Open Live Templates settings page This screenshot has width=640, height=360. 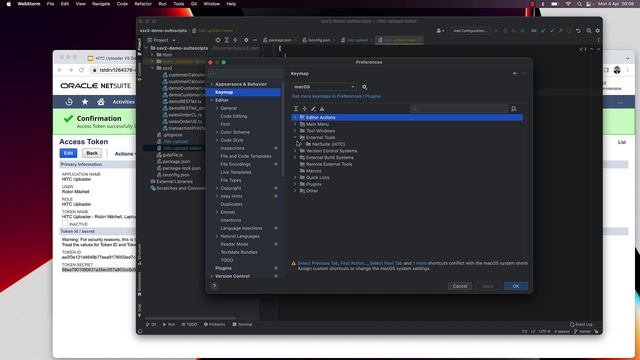click(x=236, y=172)
